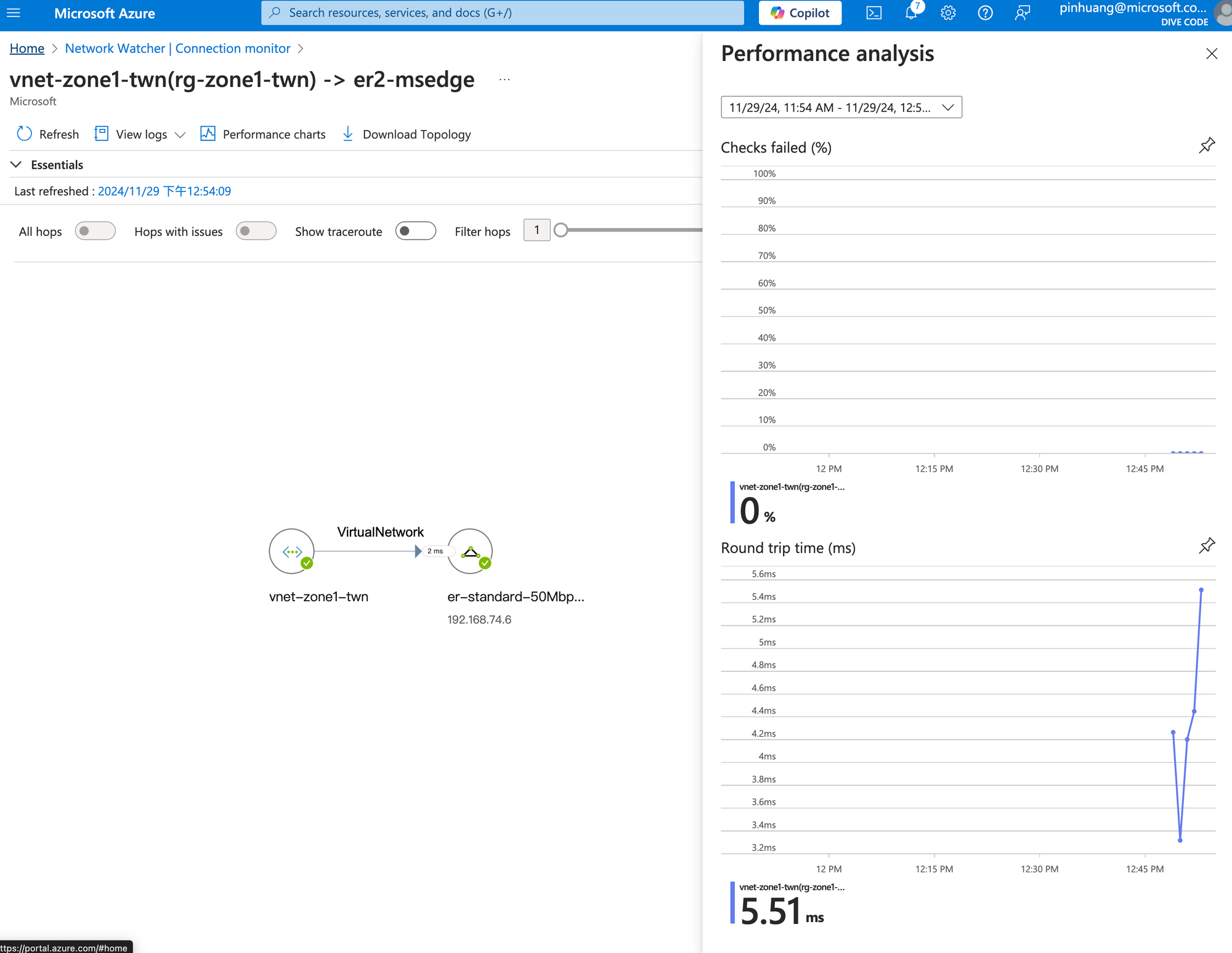The height and width of the screenshot is (953, 1232).
Task: Click the Filter hops slider handle
Action: [561, 230]
